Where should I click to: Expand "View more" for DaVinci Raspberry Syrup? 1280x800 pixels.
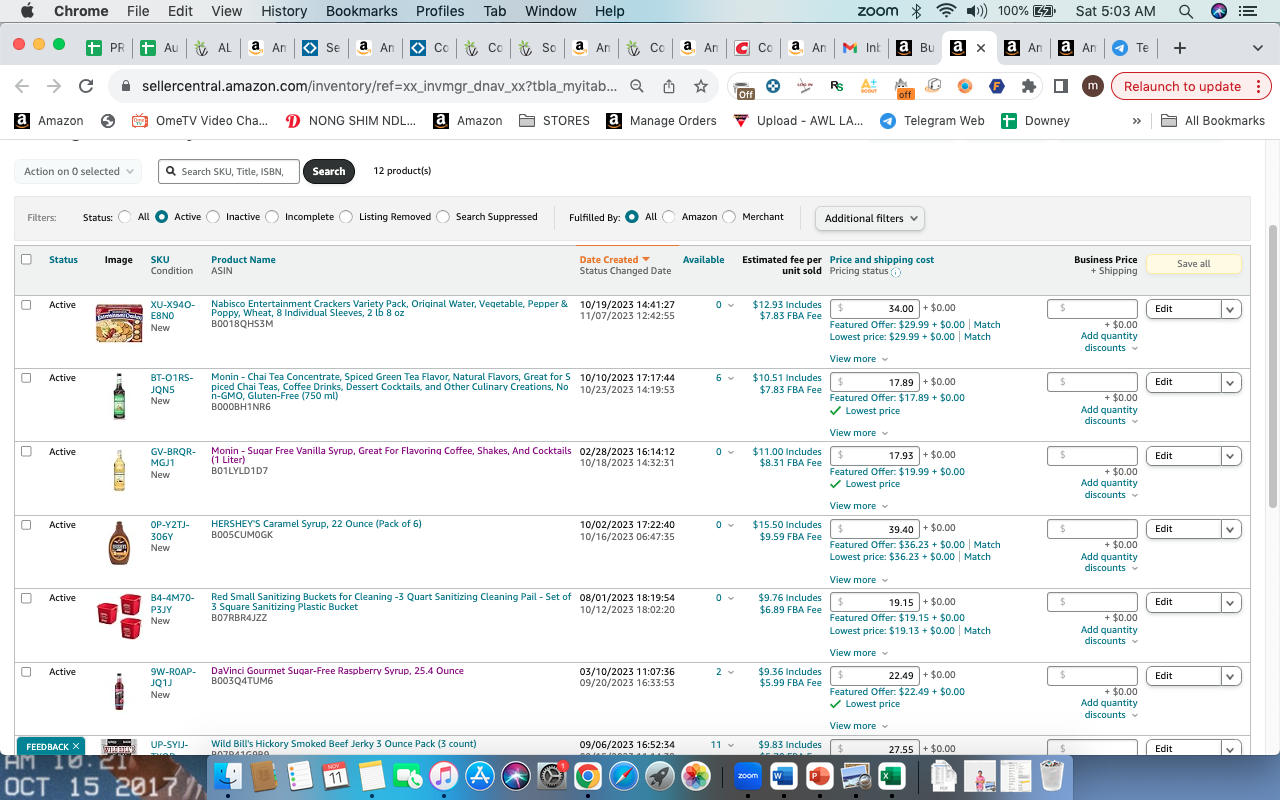[x=858, y=726]
